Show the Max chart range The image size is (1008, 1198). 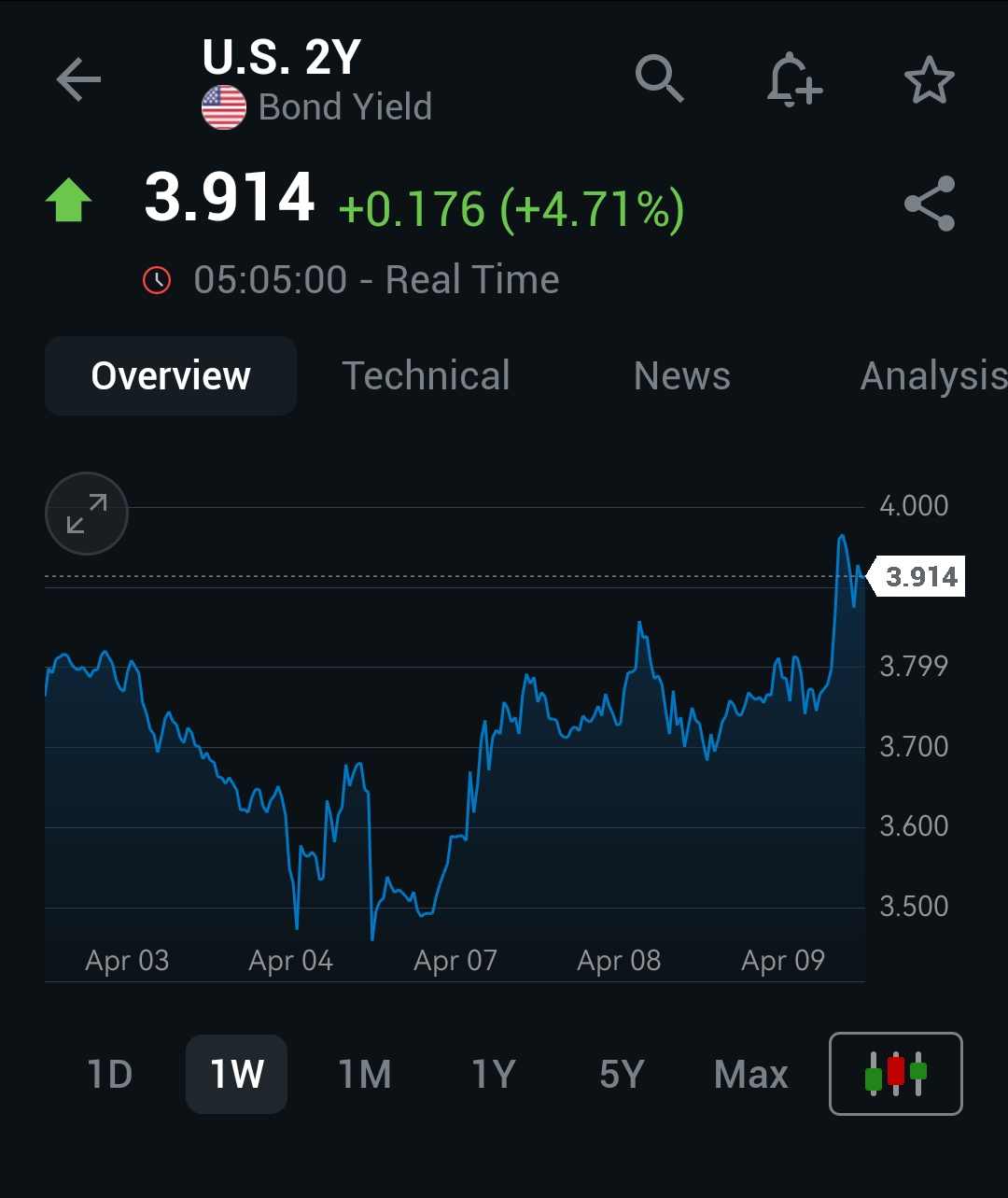point(750,1074)
